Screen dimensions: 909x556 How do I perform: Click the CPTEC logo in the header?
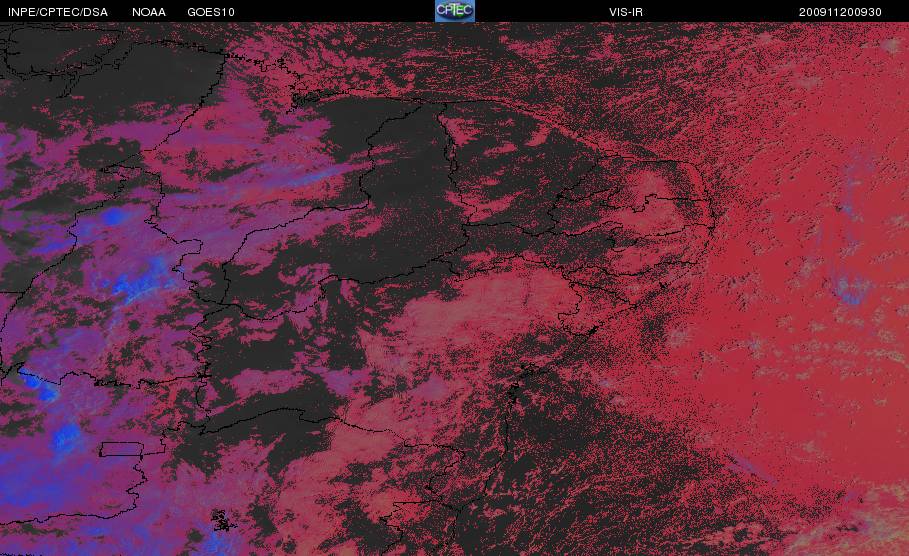click(454, 10)
